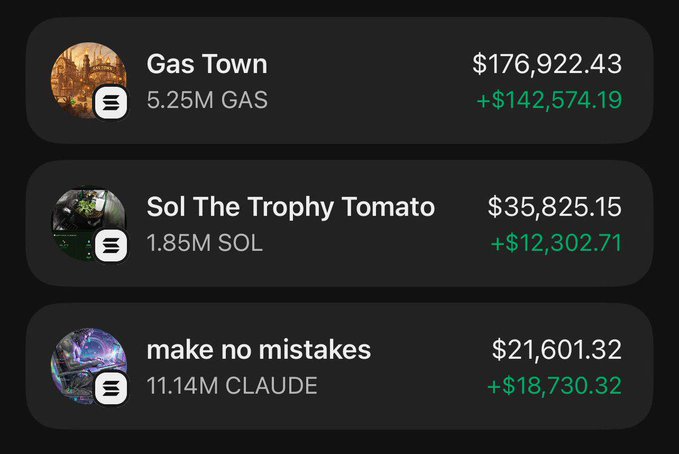Select the Sol The Trophy Tomato name

(x=290, y=207)
